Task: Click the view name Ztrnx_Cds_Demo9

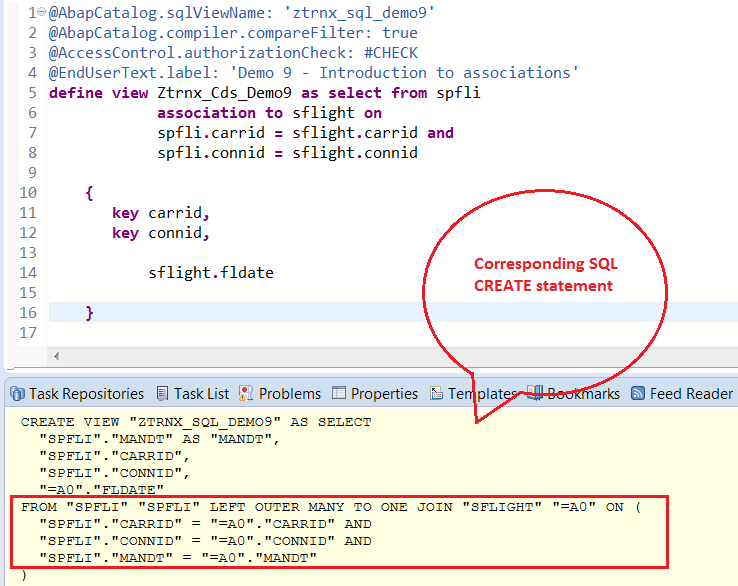Action: click(225, 93)
